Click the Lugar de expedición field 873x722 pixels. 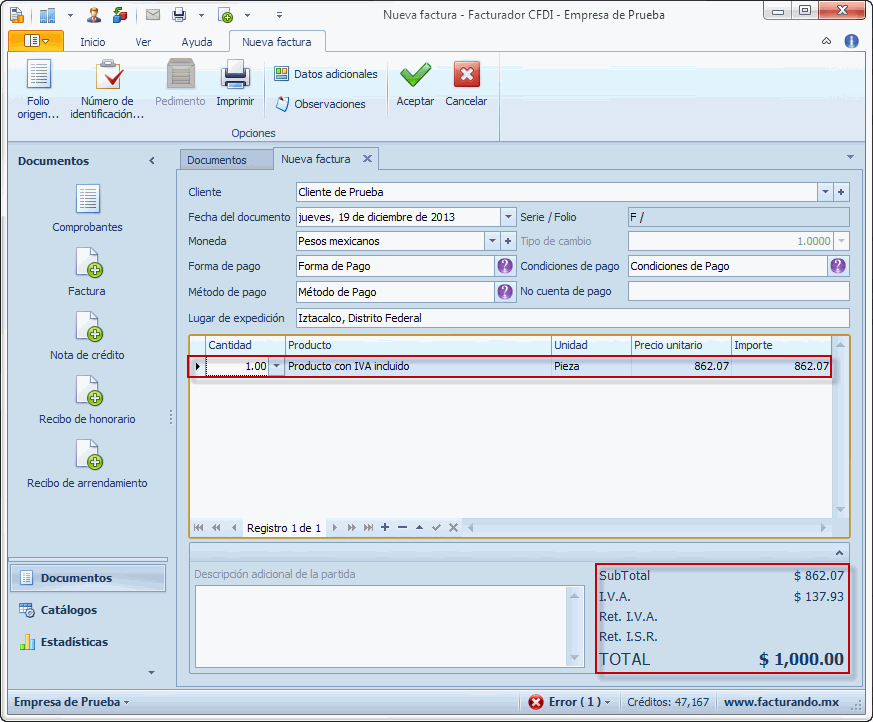coord(572,318)
